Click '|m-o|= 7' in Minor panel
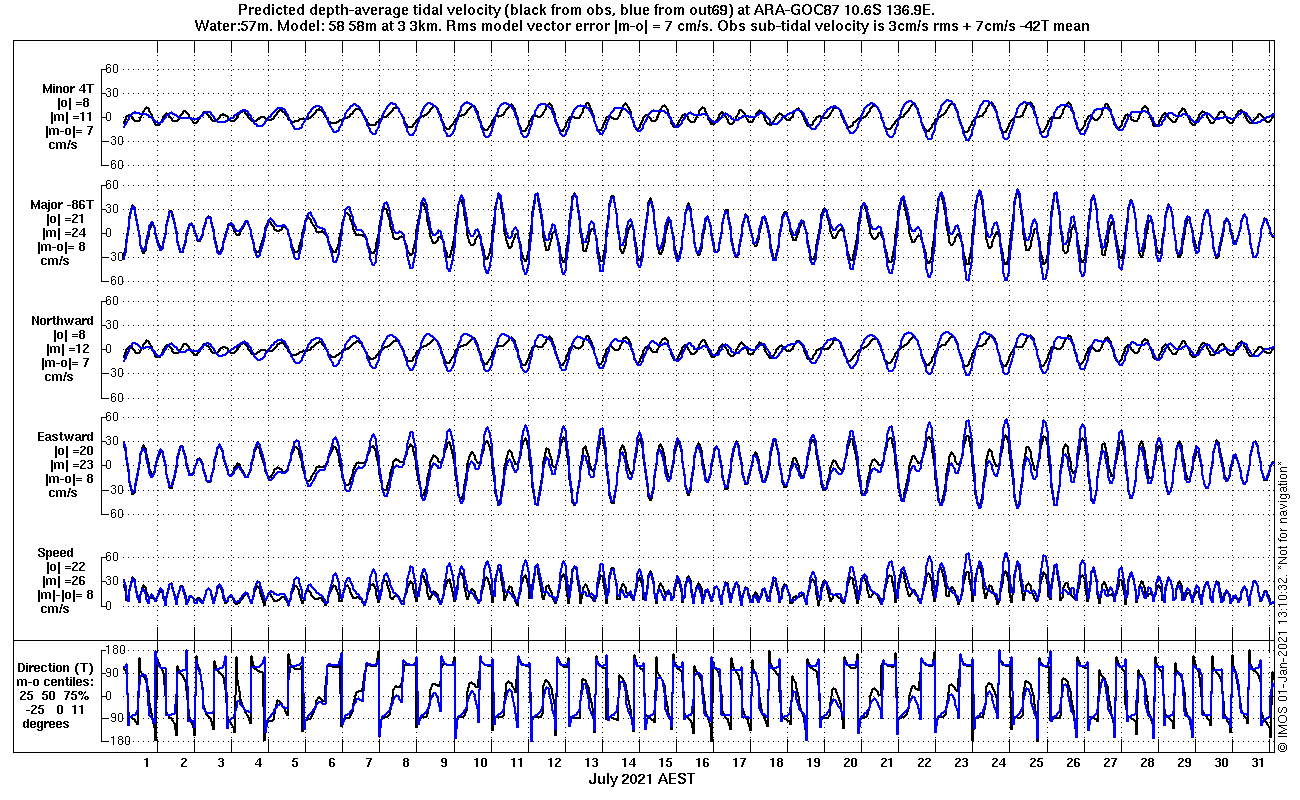 tap(69, 130)
